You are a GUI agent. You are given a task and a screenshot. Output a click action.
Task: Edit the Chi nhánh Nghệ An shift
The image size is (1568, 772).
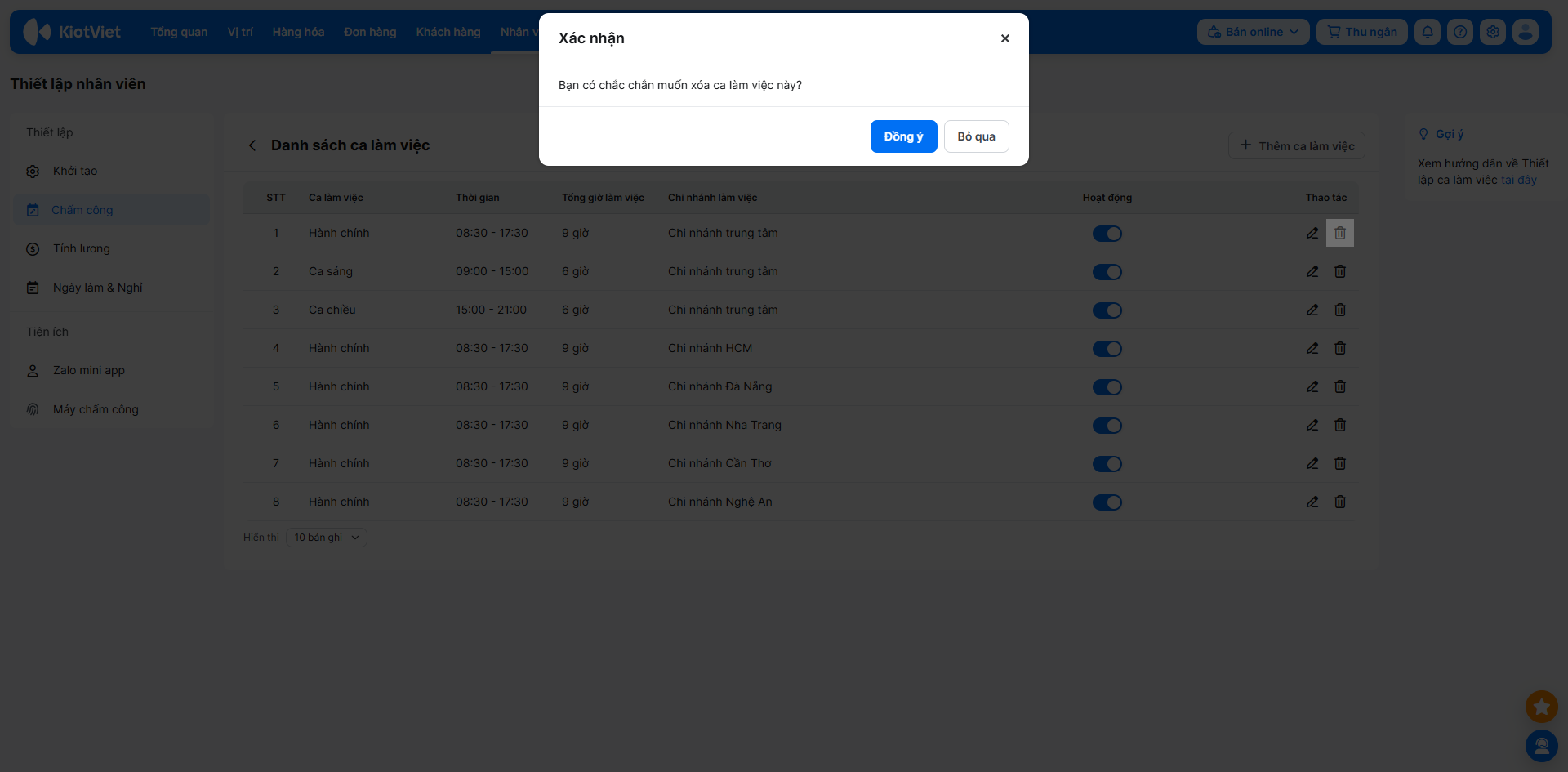coord(1312,502)
